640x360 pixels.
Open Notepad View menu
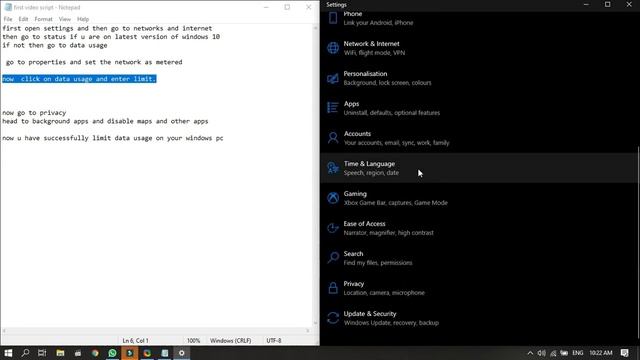pos(64,19)
